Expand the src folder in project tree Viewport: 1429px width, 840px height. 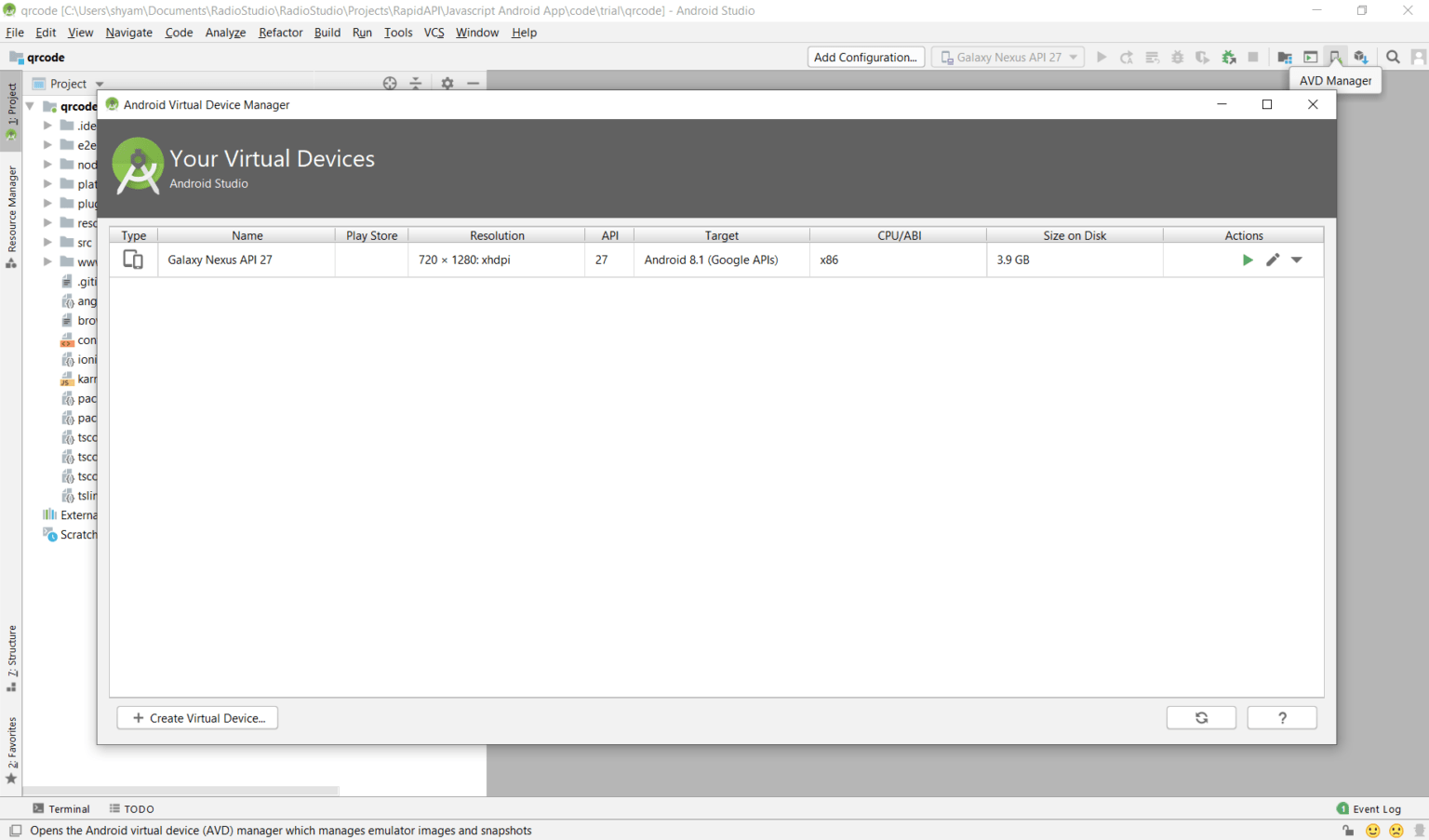[47, 243]
